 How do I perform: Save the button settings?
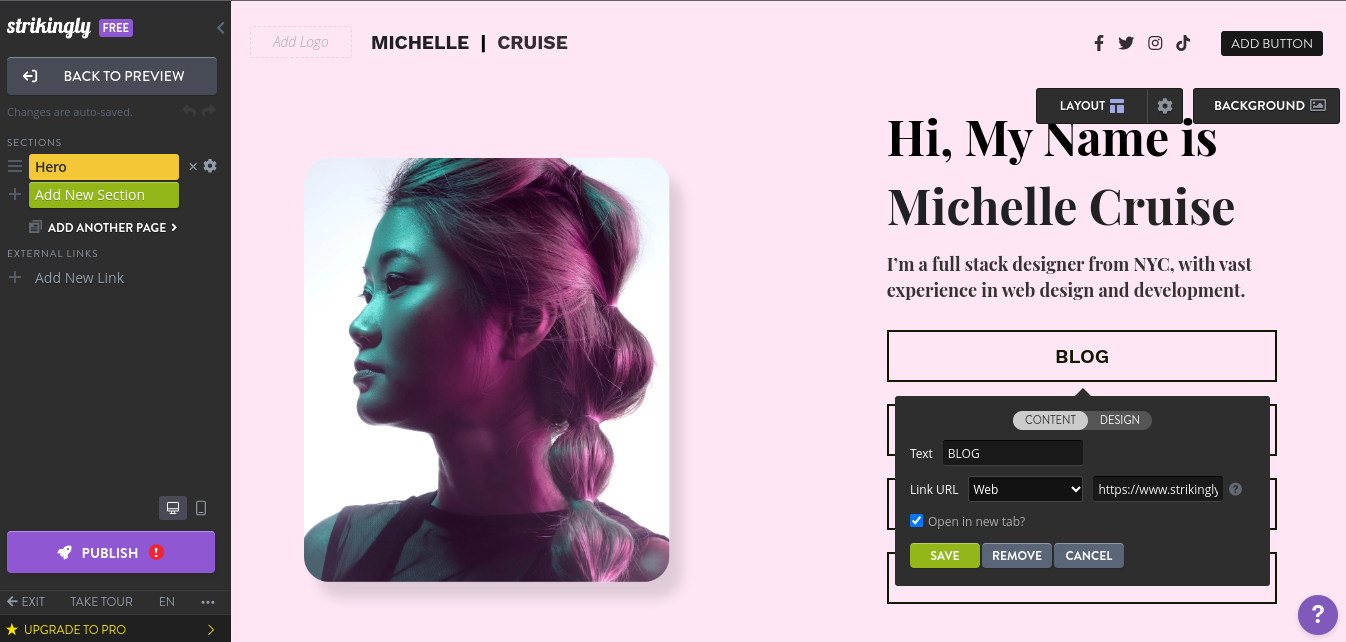click(x=945, y=555)
